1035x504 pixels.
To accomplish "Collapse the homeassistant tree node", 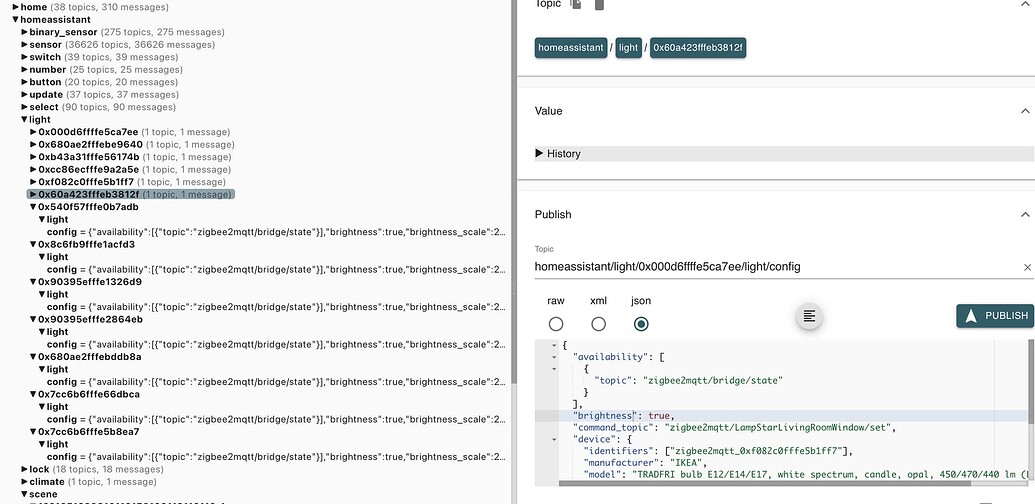I will (x=16, y=20).
